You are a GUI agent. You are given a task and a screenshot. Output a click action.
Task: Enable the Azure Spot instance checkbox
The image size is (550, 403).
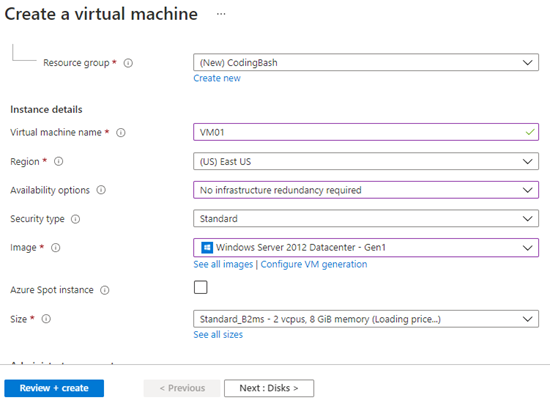tap(201, 287)
